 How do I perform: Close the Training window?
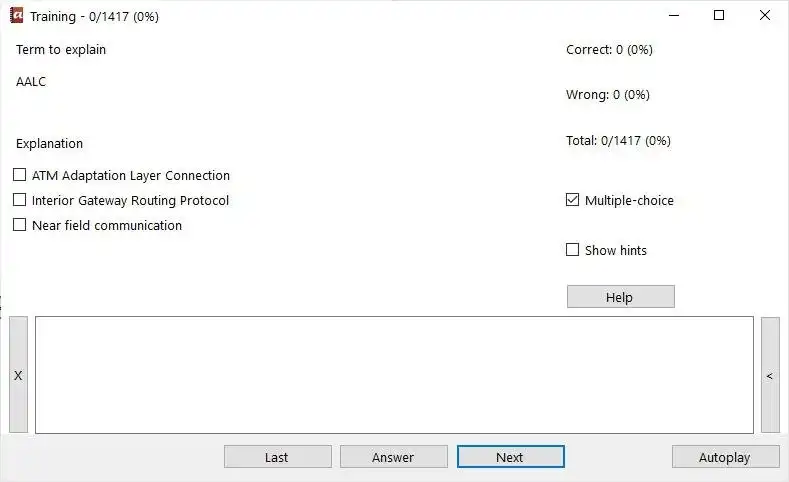click(x=765, y=16)
